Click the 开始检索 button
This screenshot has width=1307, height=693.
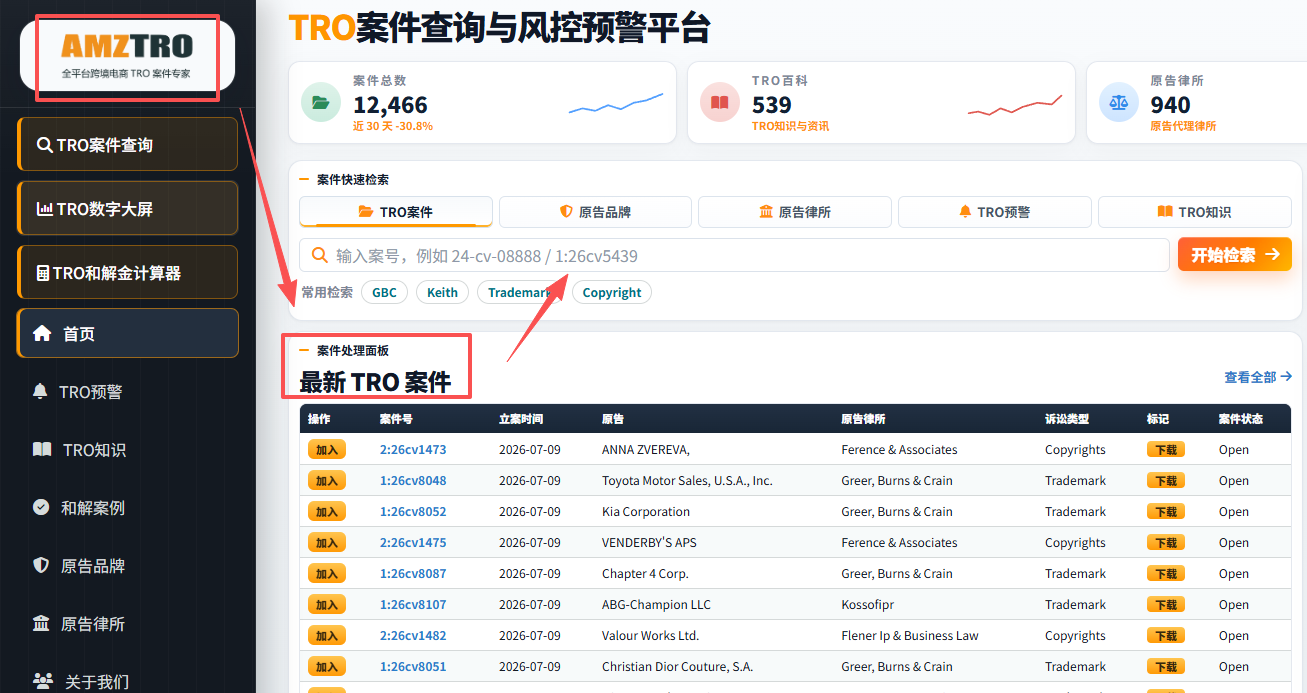tap(1234, 254)
